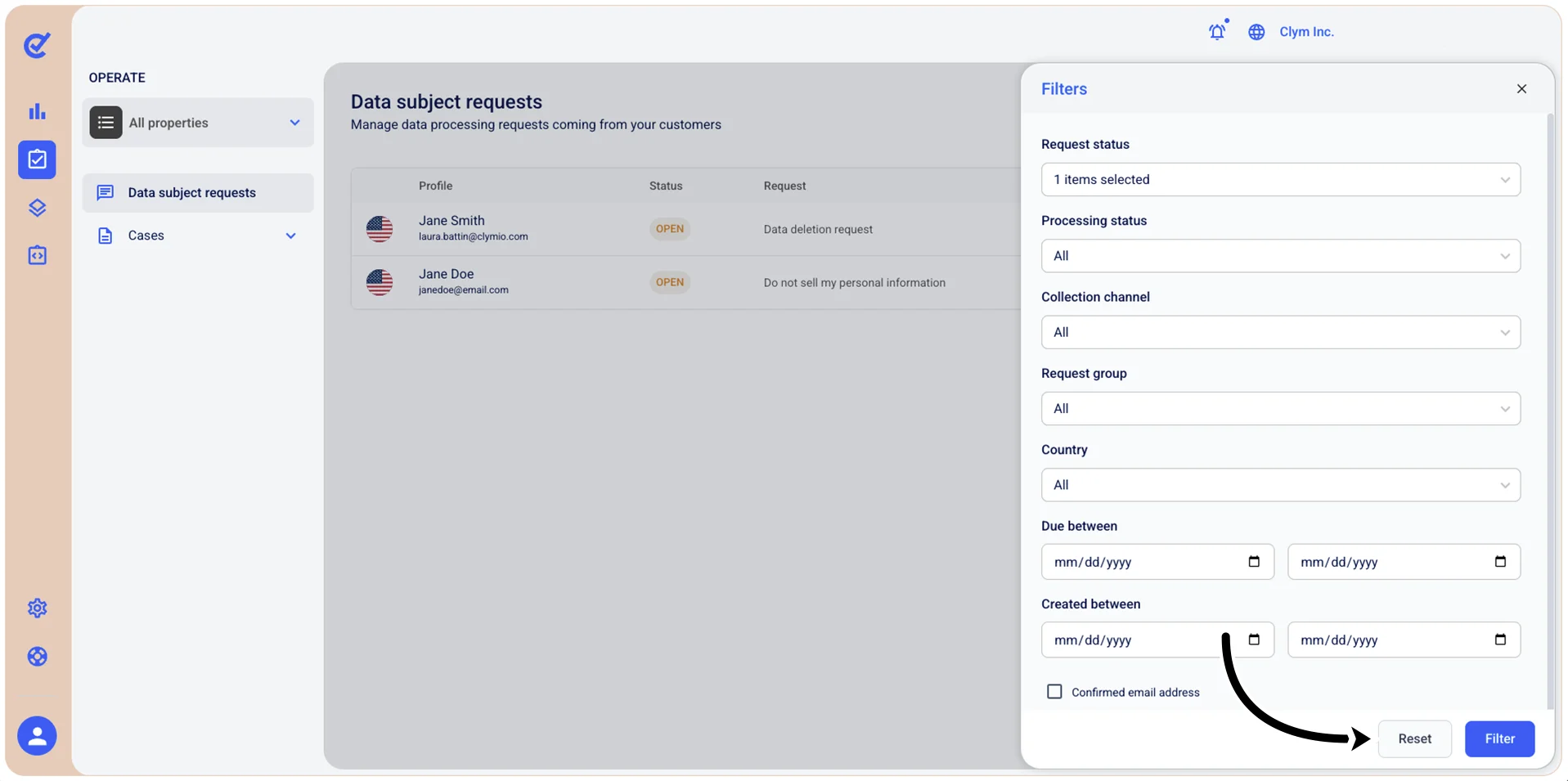The image size is (1568, 781).
Task: Click the Clym logo icon
Action: click(37, 45)
